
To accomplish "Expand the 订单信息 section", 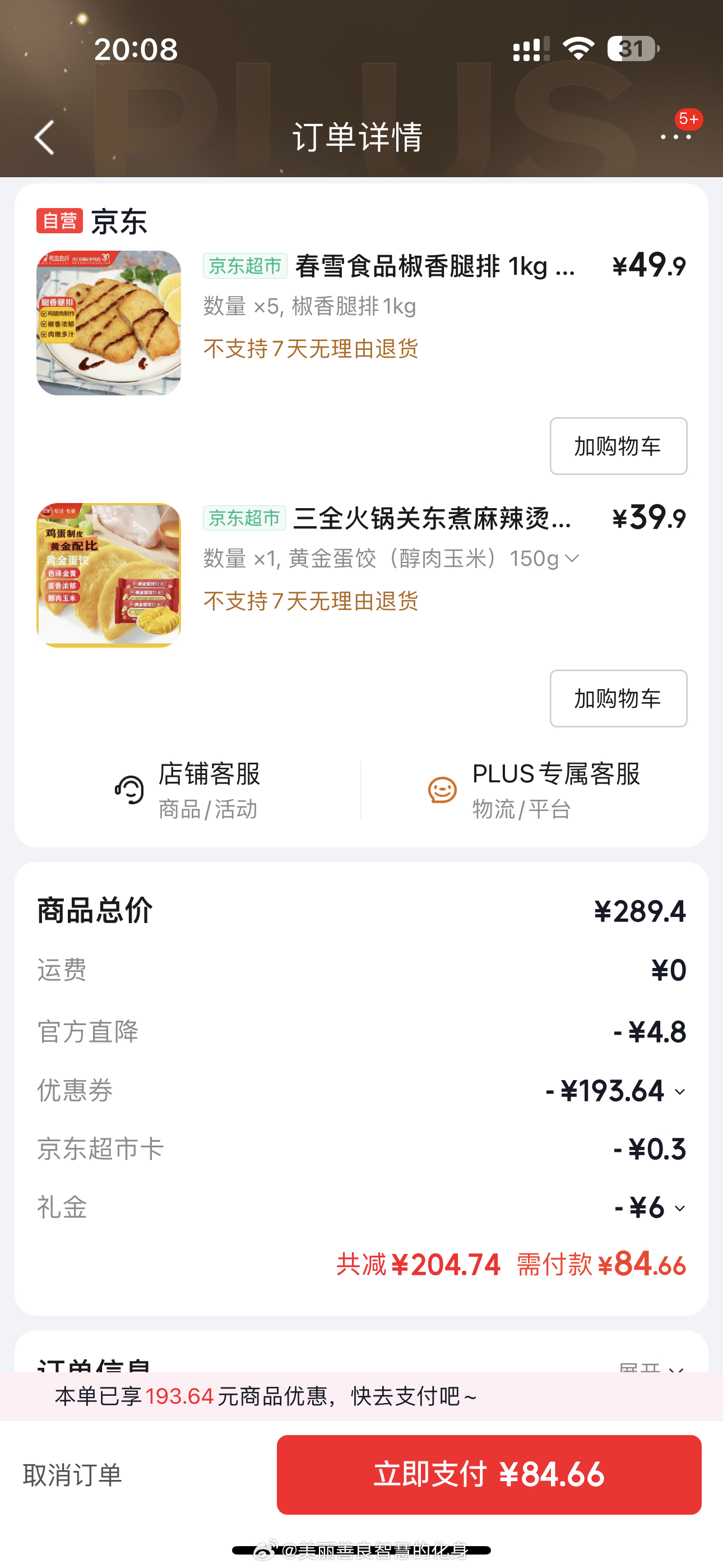I will [651, 1367].
